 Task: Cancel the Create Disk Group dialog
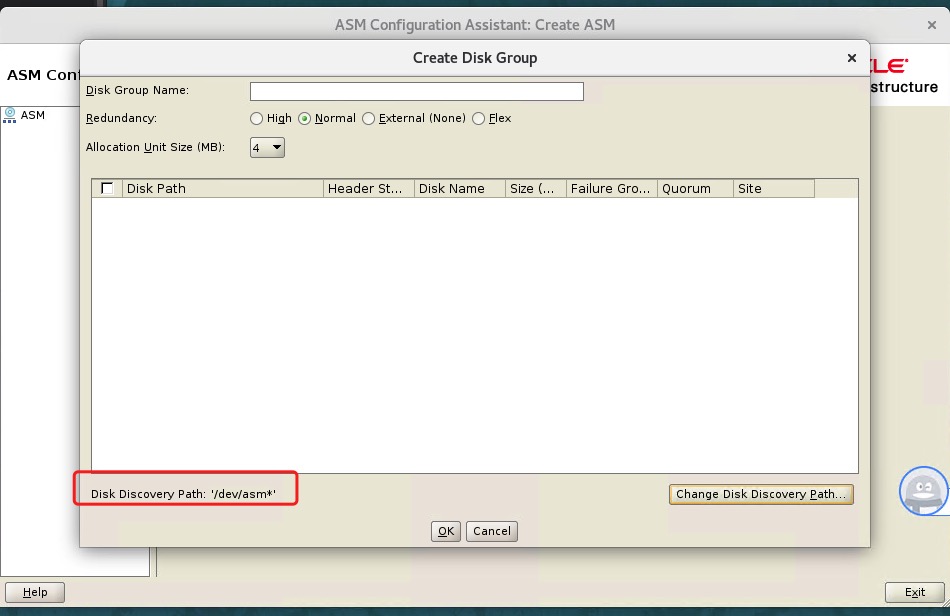pyautogui.click(x=492, y=531)
